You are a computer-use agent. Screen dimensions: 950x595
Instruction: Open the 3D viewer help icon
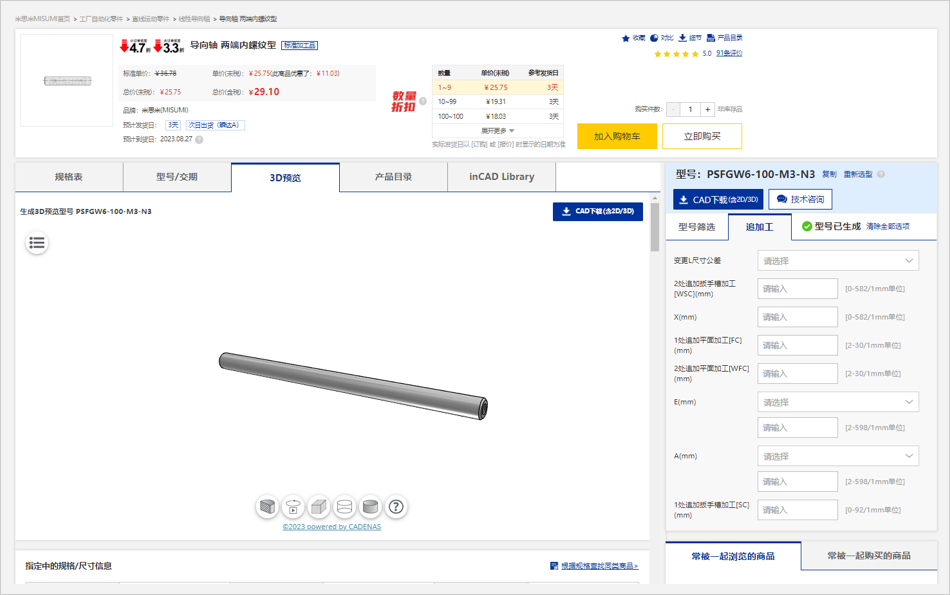pyautogui.click(x=396, y=507)
